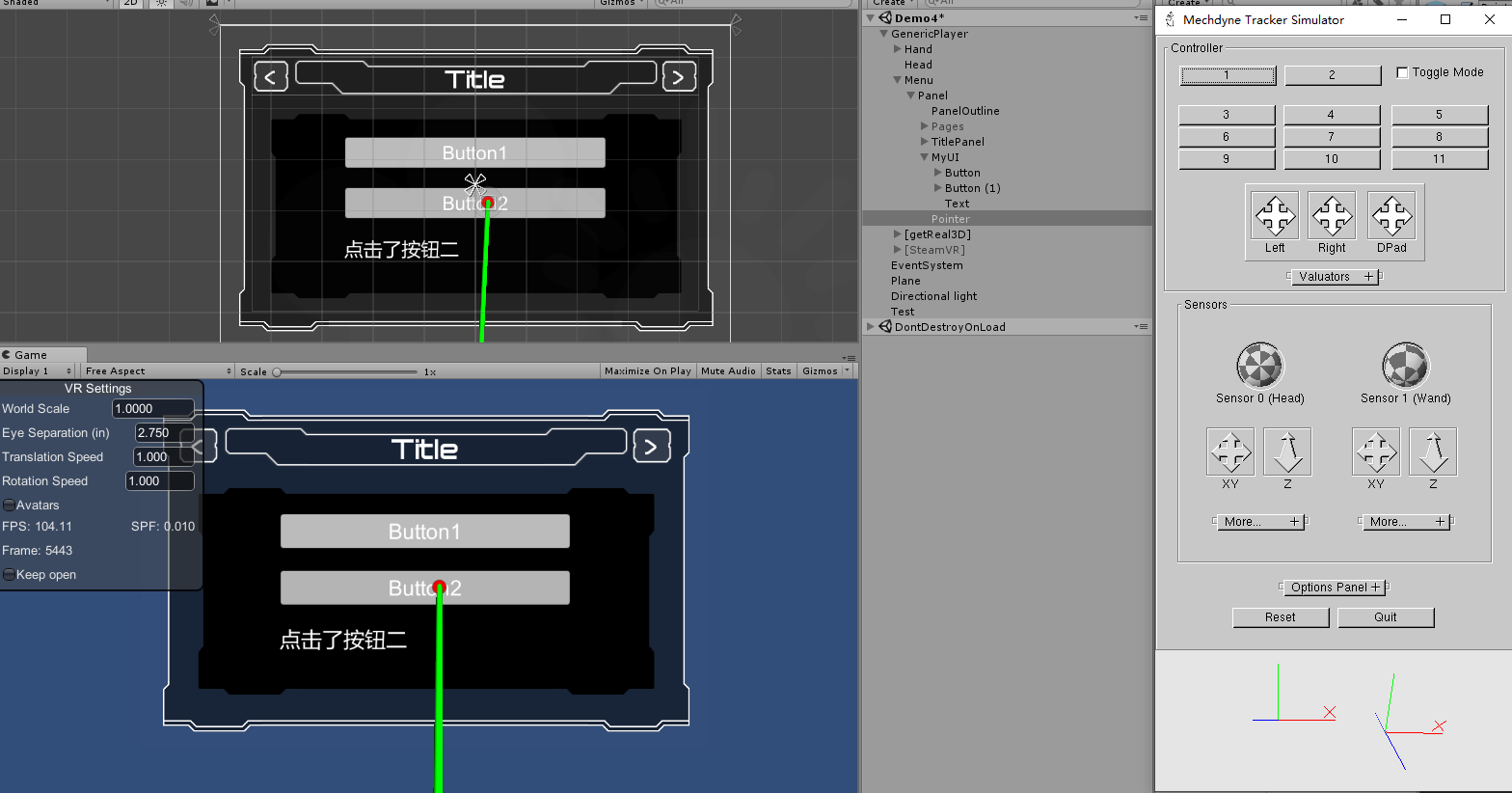Toggle Maximize On Play
Viewport: 1512px width, 793px height.
648,371
